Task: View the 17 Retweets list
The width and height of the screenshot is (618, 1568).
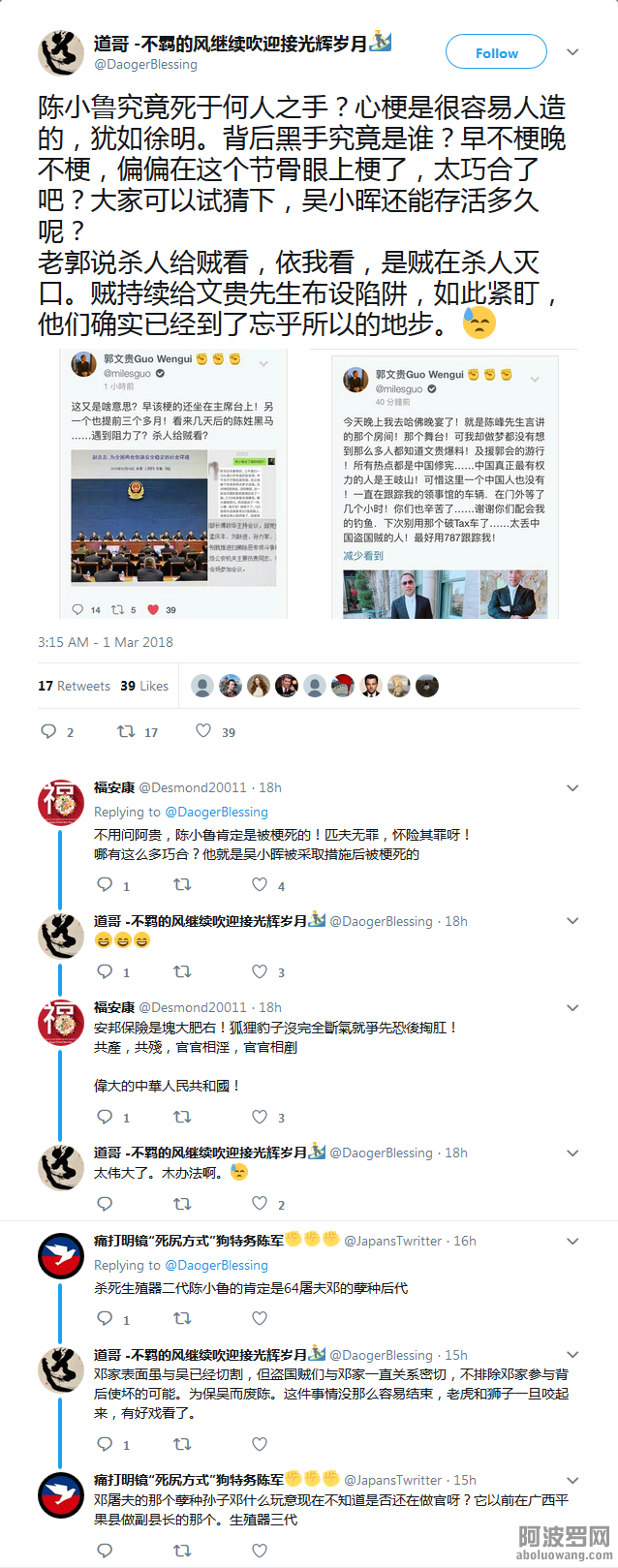Action: tap(74, 686)
